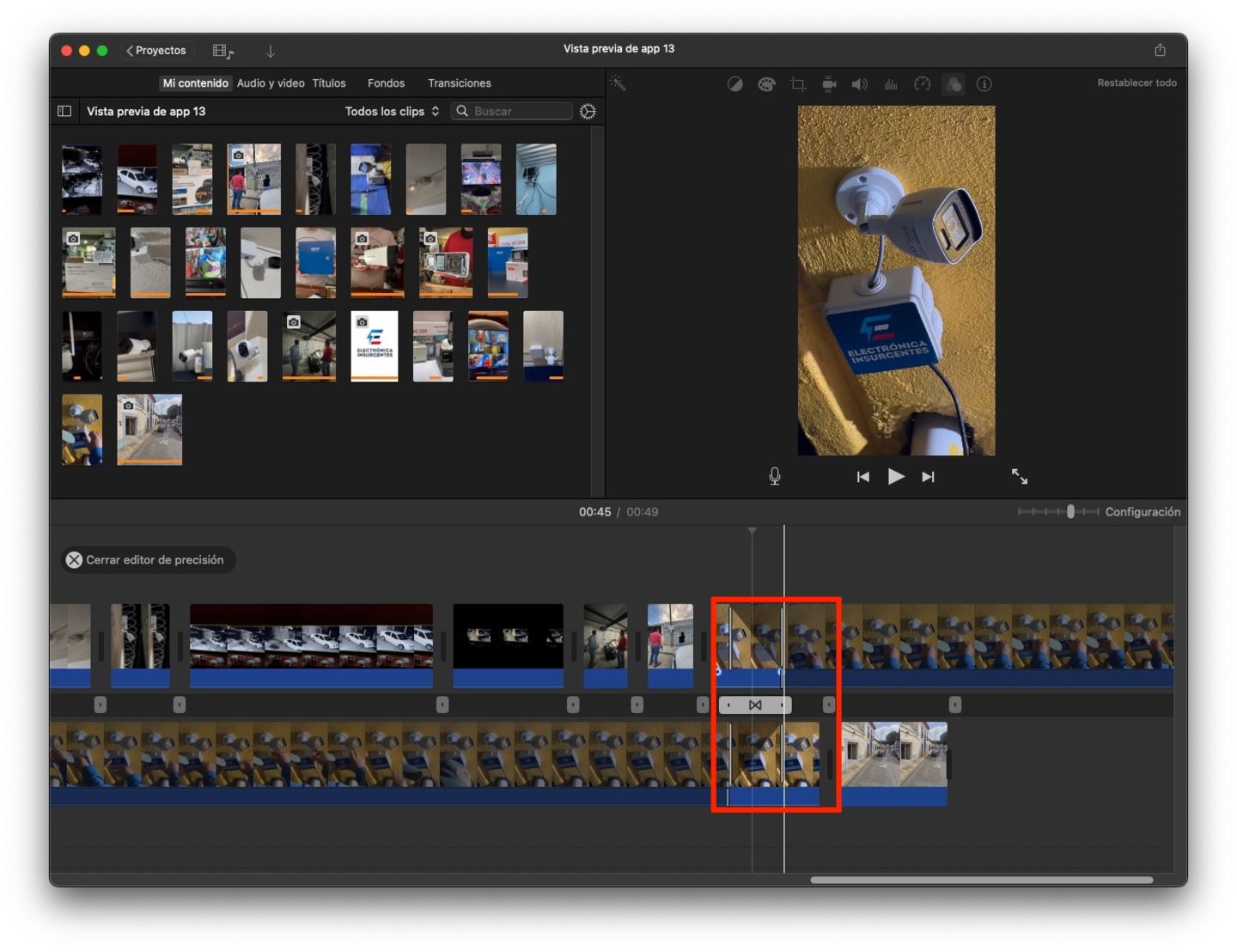
Task: Click Restablecer todo
Action: click(1136, 82)
